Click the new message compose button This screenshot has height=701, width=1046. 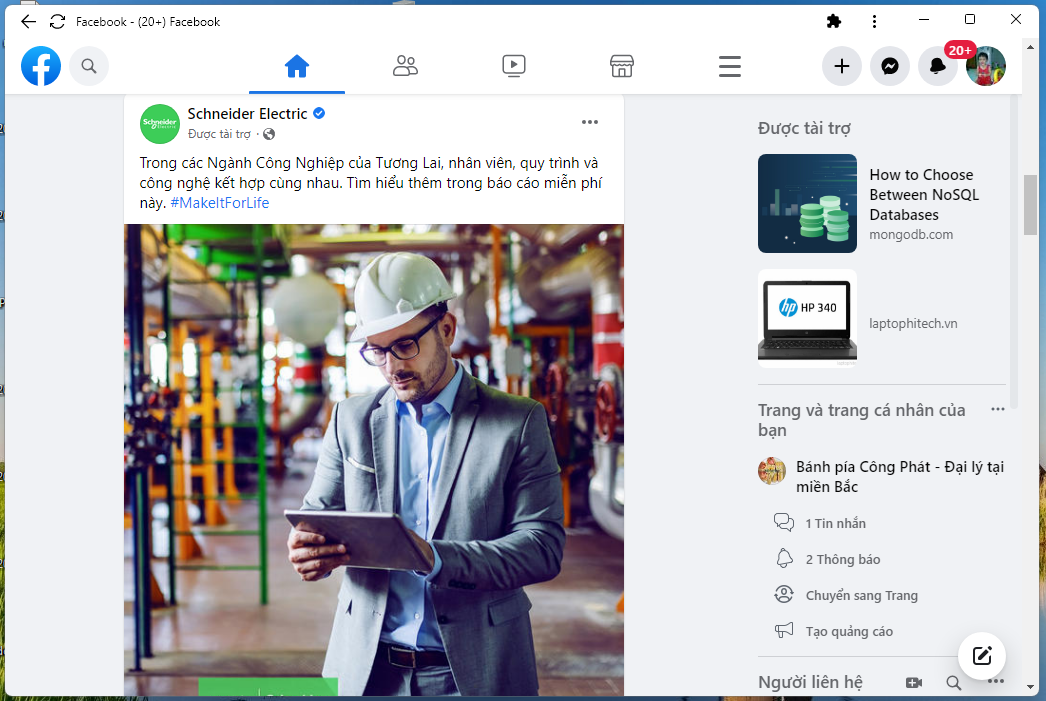(982, 656)
